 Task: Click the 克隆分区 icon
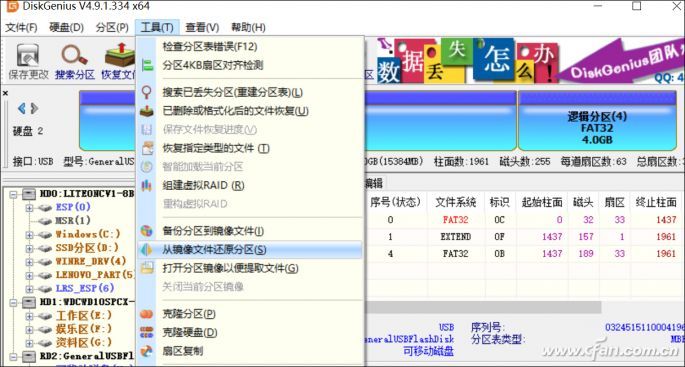pos(147,314)
